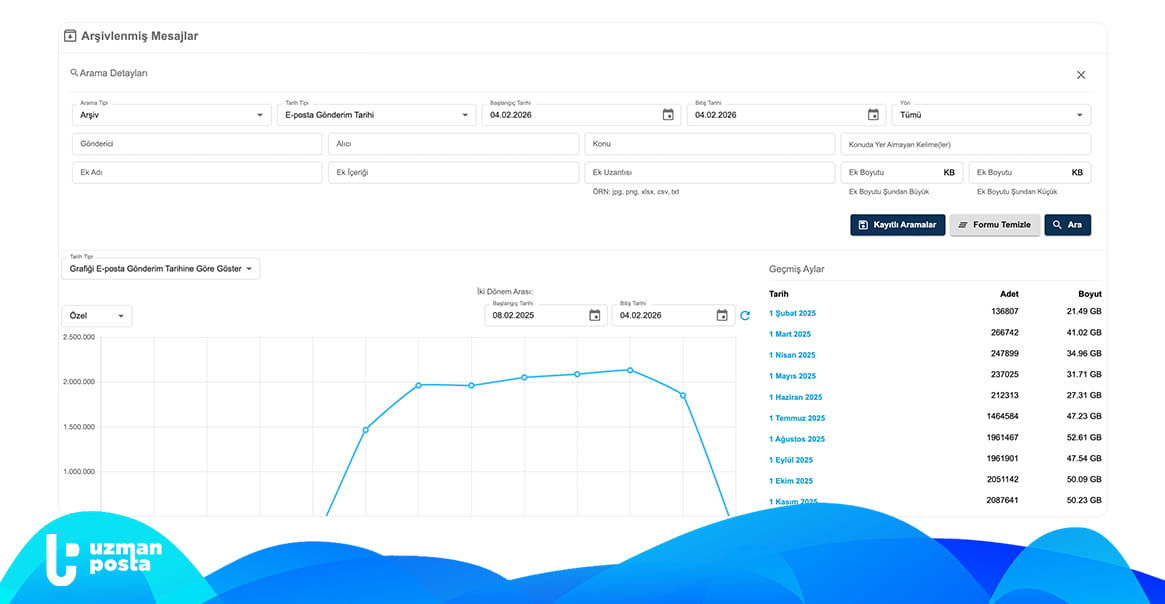
Task: Open calendar icon in chart start date
Action: 595,316
